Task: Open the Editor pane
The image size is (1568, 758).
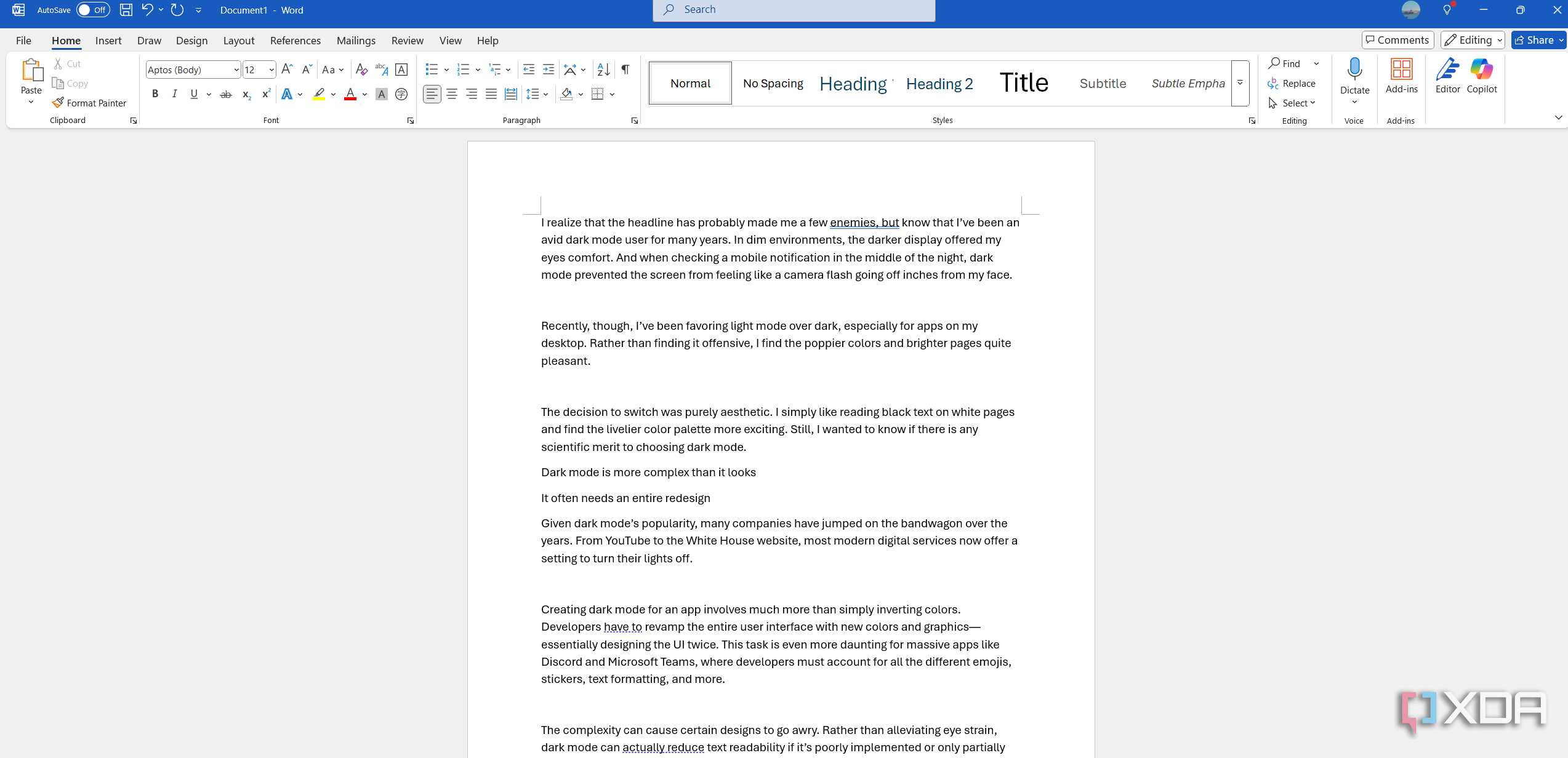Action: tap(1447, 76)
